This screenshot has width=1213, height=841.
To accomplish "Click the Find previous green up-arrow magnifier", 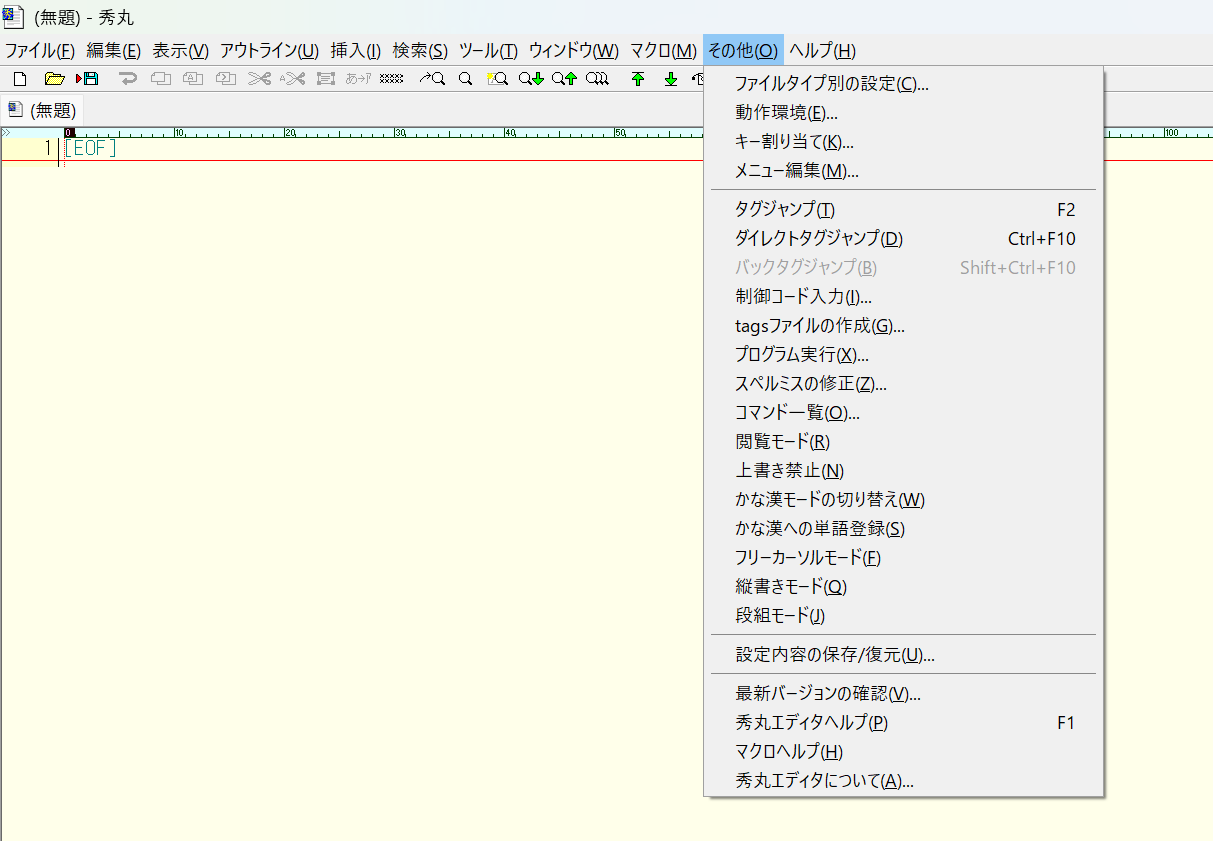I will tap(564, 79).
